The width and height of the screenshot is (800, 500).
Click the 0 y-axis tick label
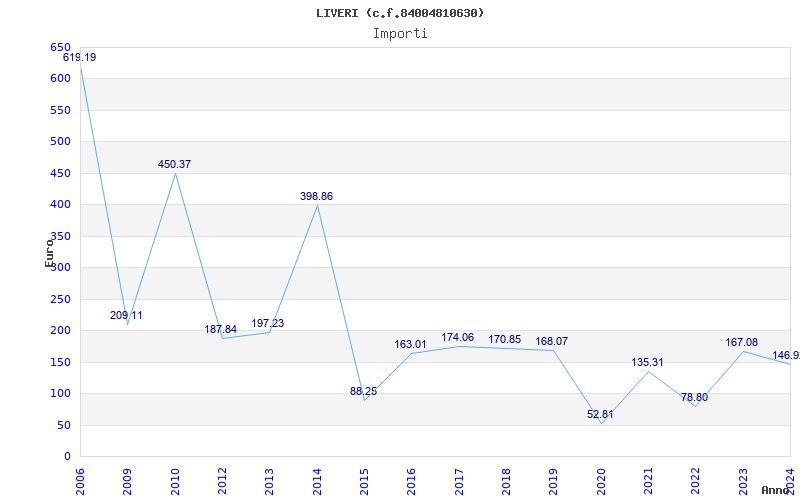click(67, 457)
